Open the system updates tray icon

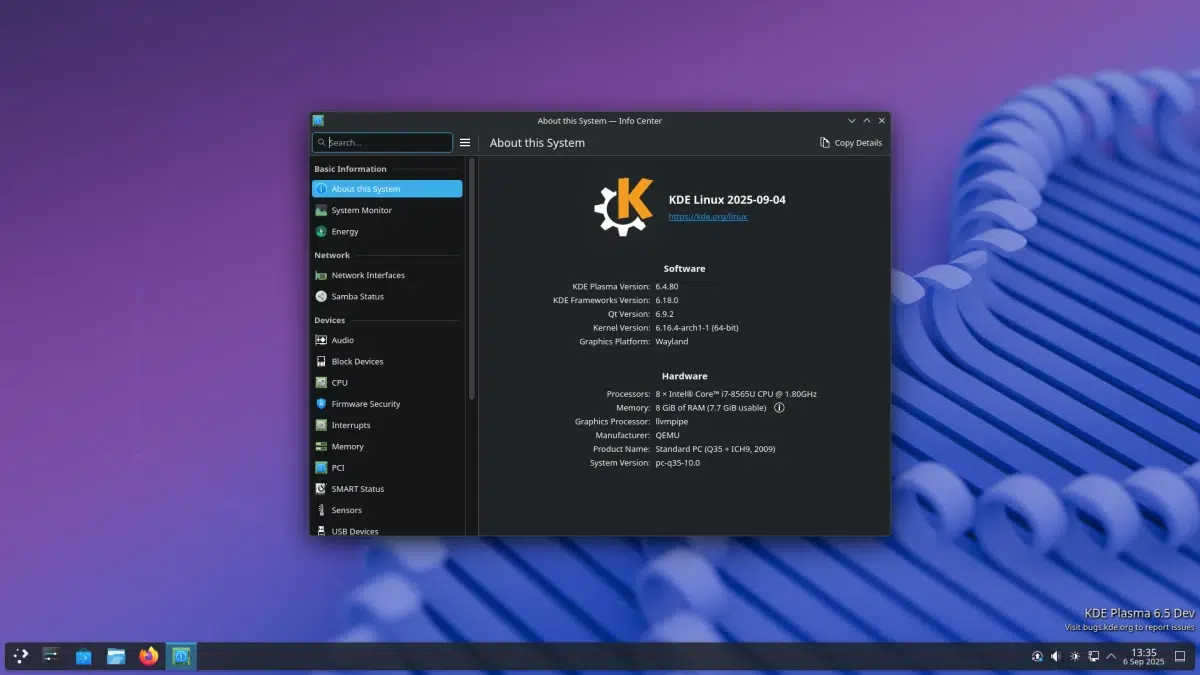(1037, 656)
